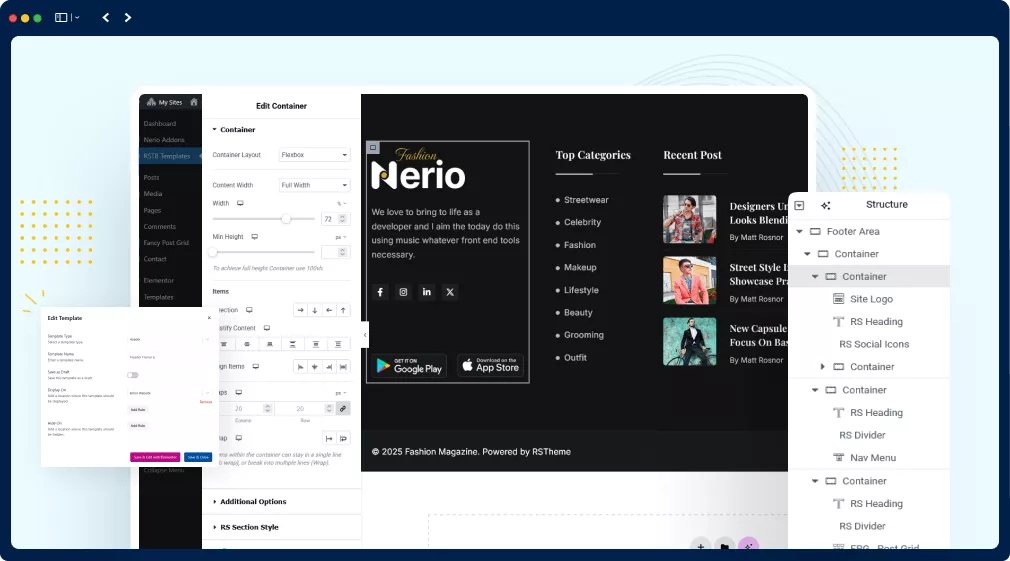Image resolution: width=1010 pixels, height=561 pixels.
Task: Open Fancy Post Grid in WordPress sidebar
Action: (x=166, y=243)
